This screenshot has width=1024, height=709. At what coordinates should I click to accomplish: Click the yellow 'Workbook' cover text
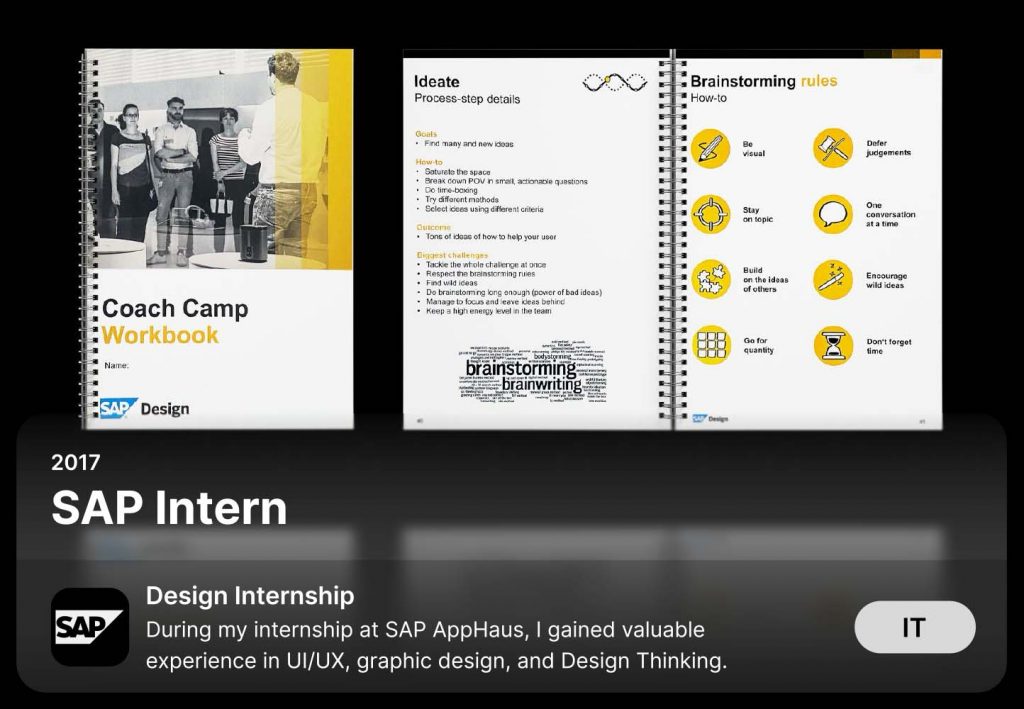[160, 335]
